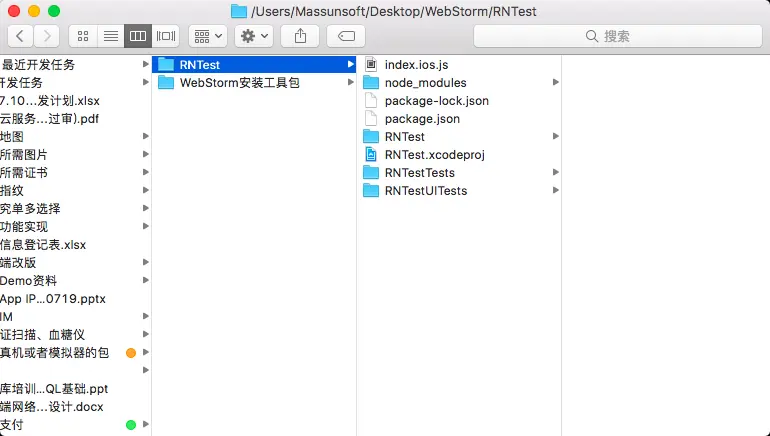
Task: Click the search magnifier icon
Action: [x=592, y=36]
